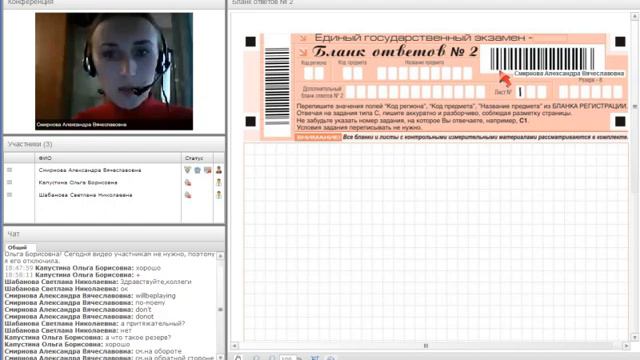Click participant role icon for Капустина Ольга Борисовна
The height and width of the screenshot is (360, 640).
[x=219, y=182]
